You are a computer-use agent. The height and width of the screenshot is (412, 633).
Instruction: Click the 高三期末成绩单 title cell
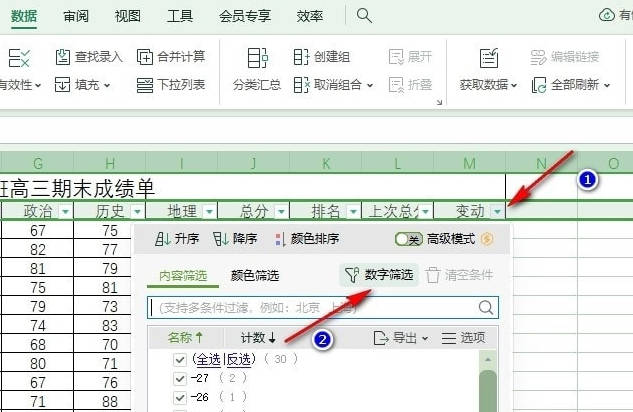click(x=253, y=188)
